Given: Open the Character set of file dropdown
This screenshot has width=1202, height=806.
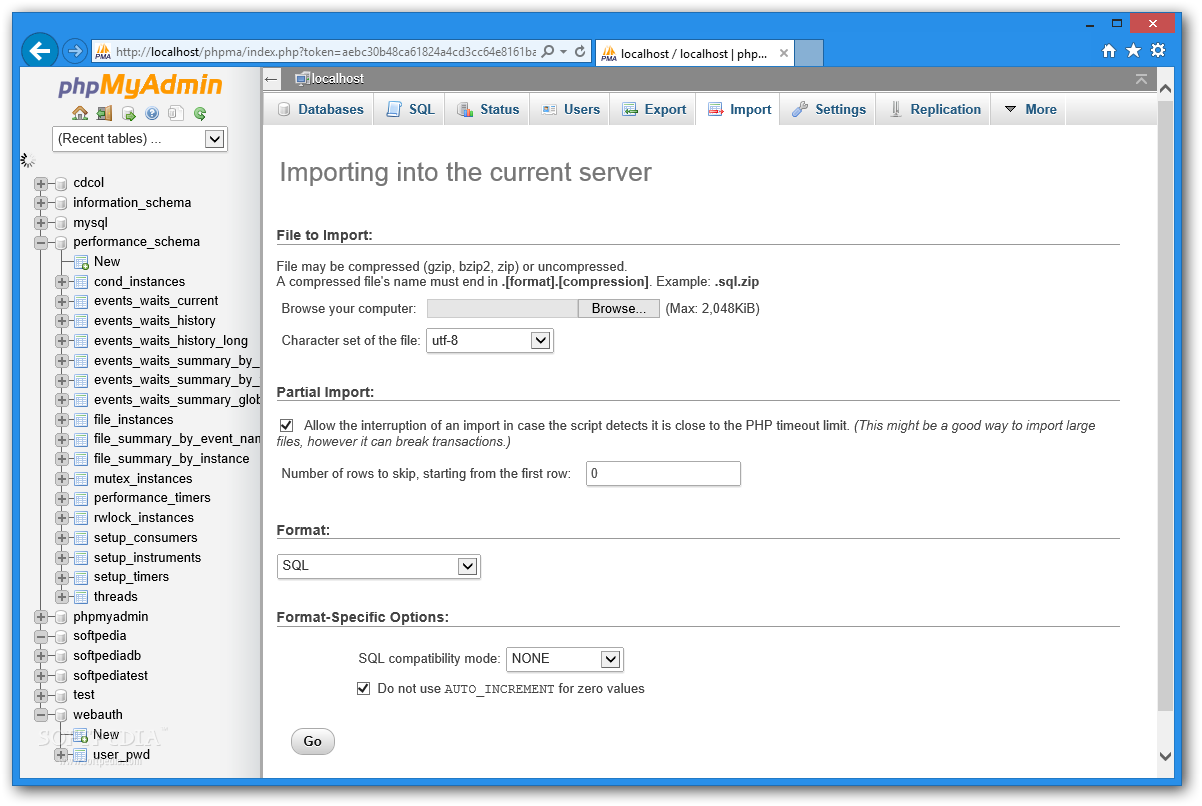Looking at the screenshot, I should (x=490, y=340).
